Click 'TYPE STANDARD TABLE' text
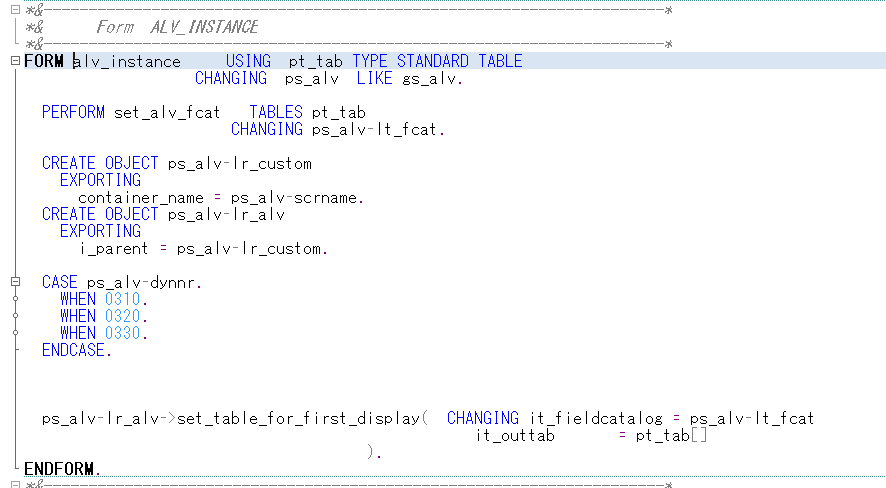The width and height of the screenshot is (886, 488). point(437,61)
